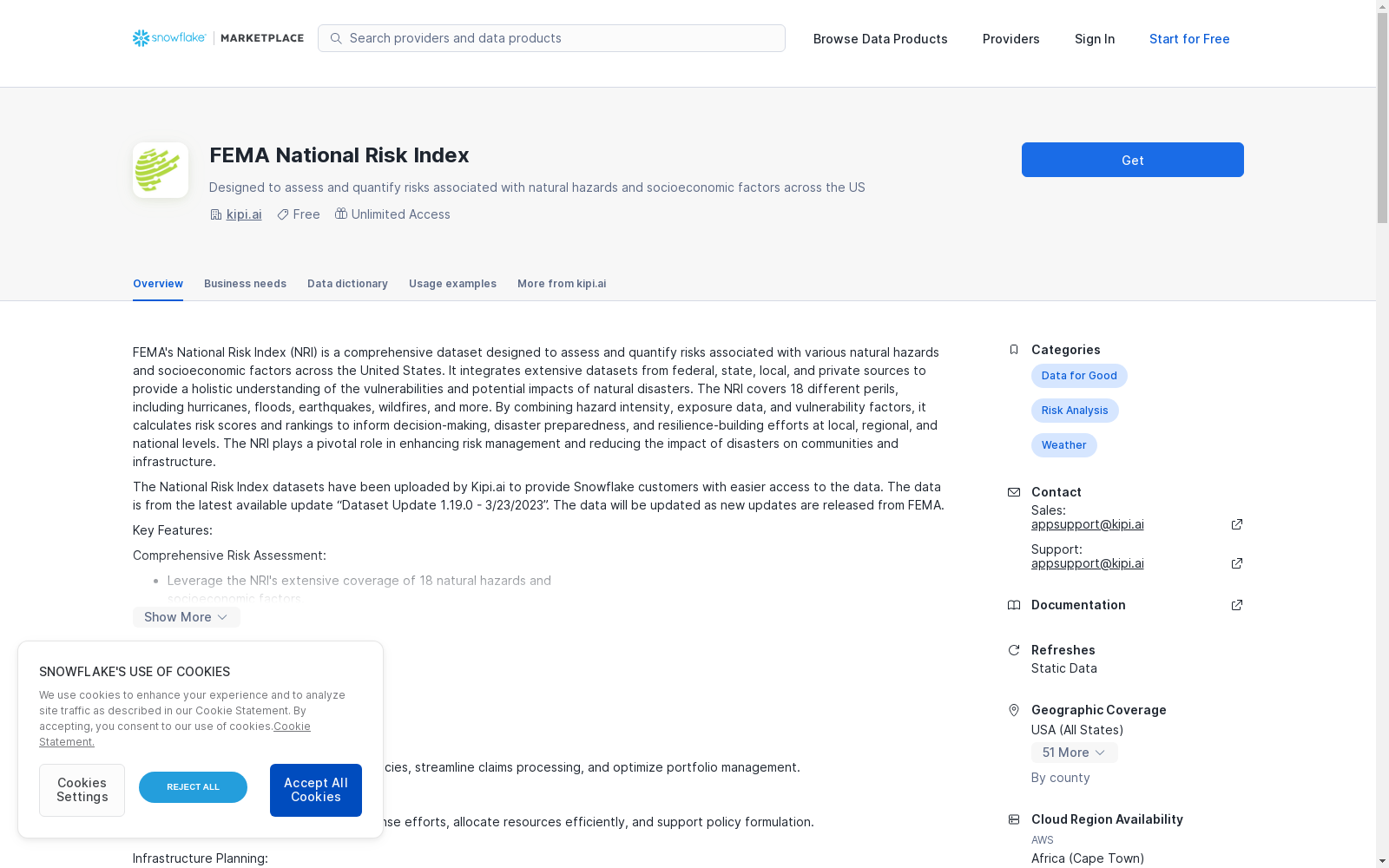Image resolution: width=1389 pixels, height=868 pixels.
Task: Focus the Search providers and data products field
Action: [x=551, y=38]
